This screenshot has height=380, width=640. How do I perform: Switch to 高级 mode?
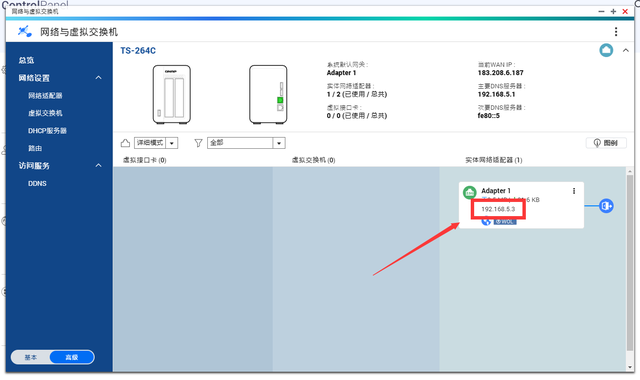[72, 357]
